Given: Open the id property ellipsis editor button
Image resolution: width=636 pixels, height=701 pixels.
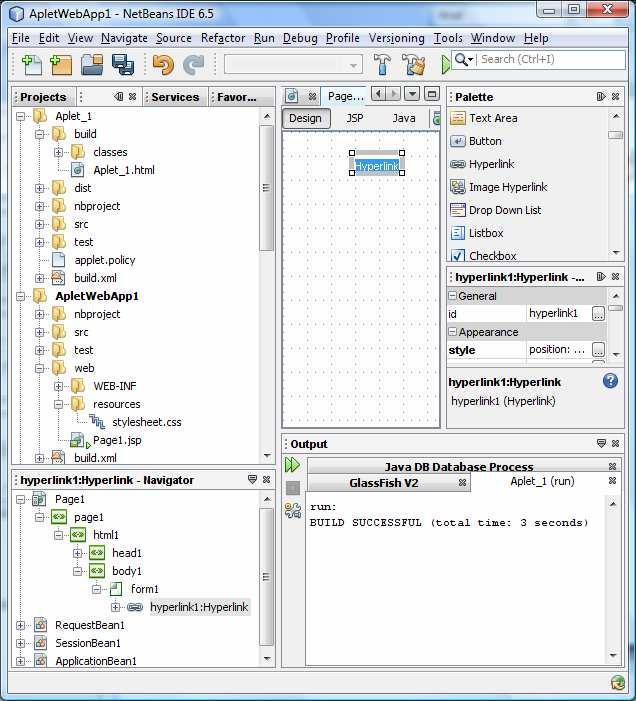Looking at the screenshot, I should 598,314.
